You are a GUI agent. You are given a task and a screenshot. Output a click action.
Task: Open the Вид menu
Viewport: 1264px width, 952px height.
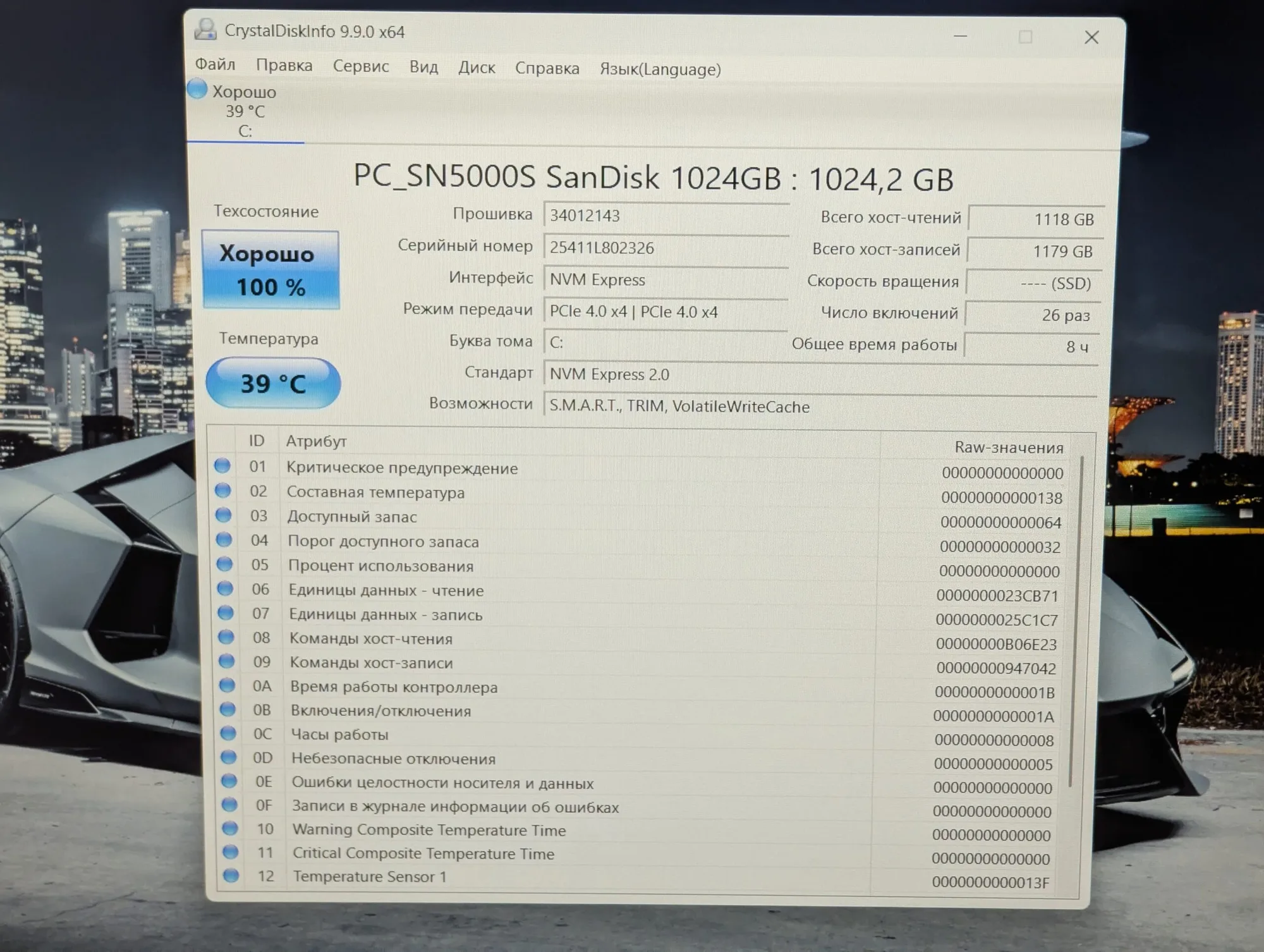coord(423,67)
